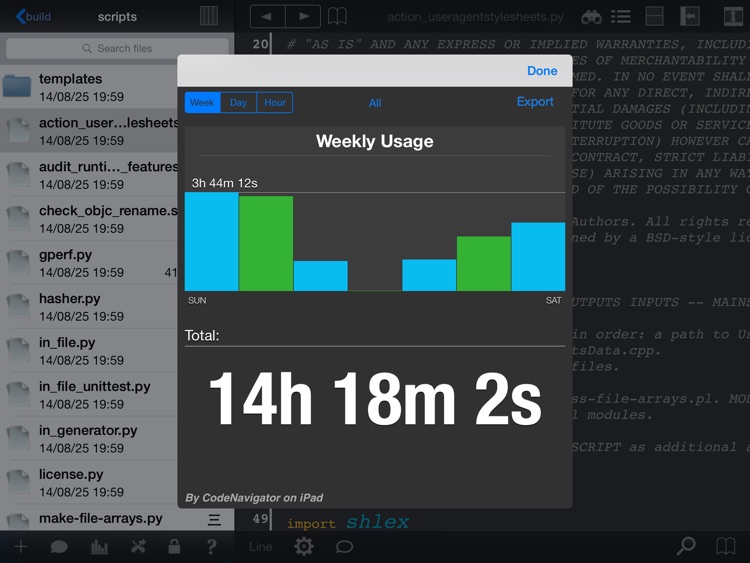The width and height of the screenshot is (750, 563).
Task: Navigate back with left arrow button
Action: 267,16
